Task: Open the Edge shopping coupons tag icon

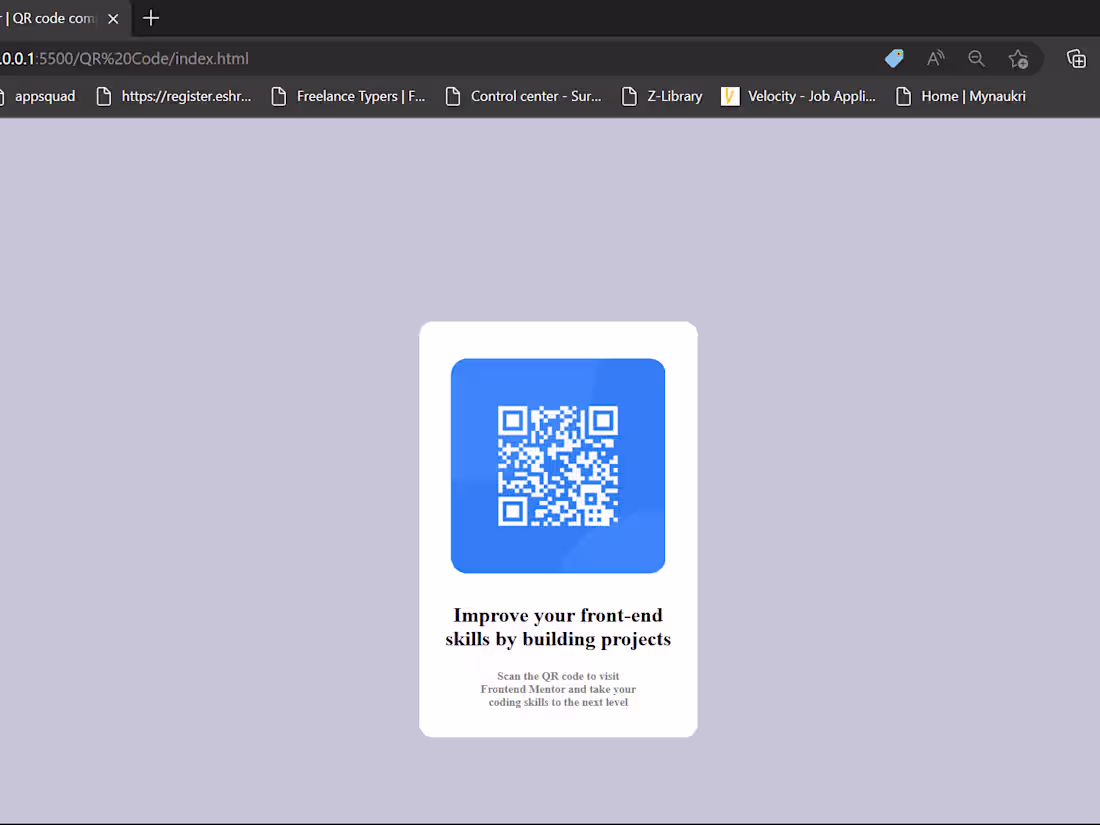Action: (x=893, y=58)
